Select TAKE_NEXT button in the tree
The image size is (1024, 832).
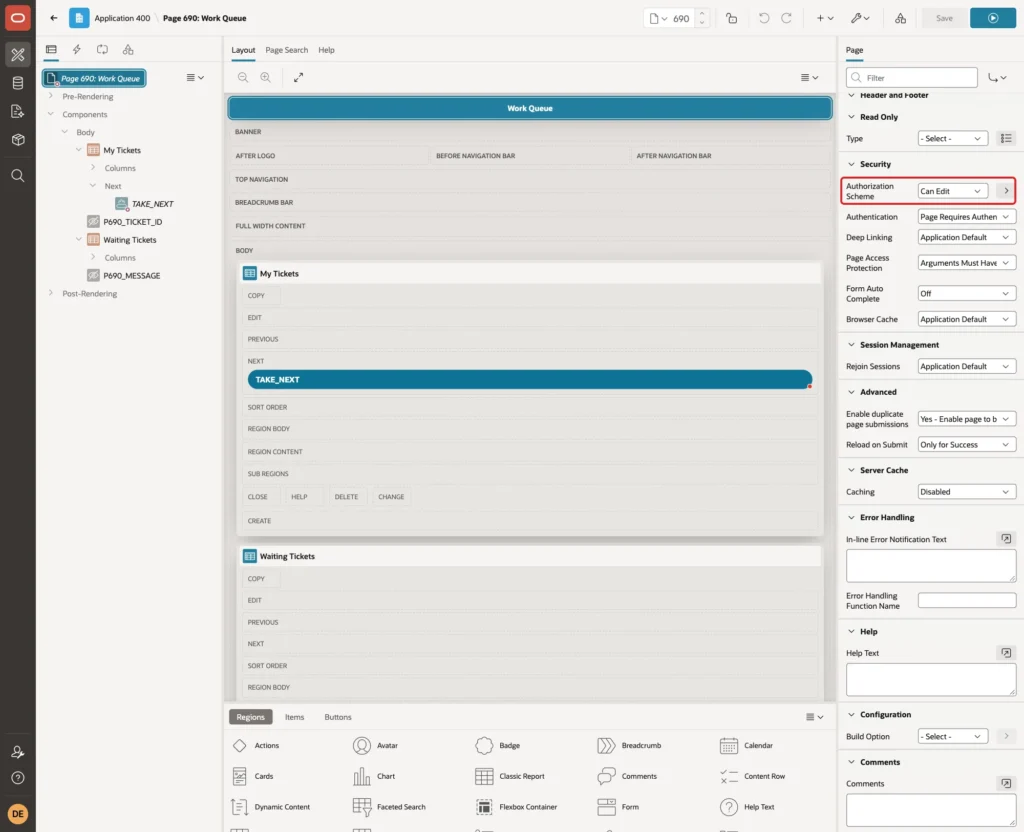point(152,204)
